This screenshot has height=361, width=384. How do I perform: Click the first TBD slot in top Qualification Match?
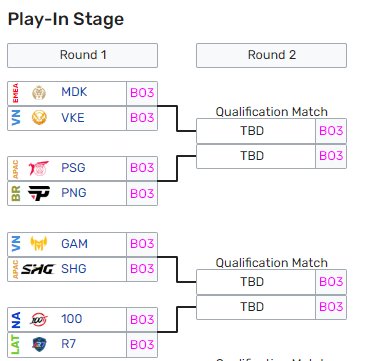coord(256,131)
